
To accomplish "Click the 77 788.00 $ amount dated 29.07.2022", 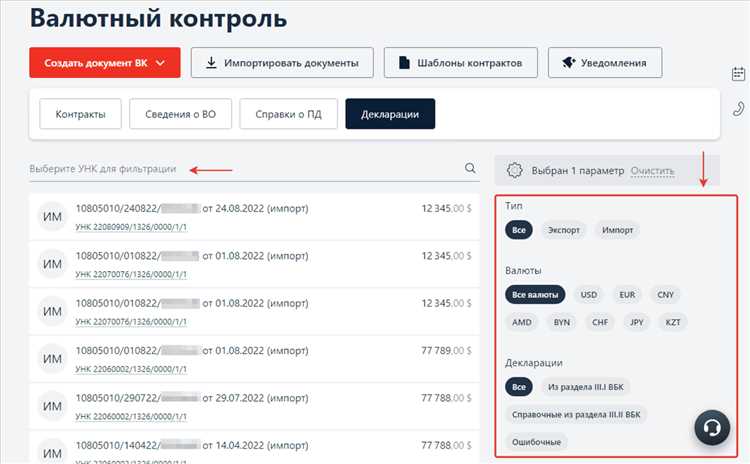I will point(446,398).
